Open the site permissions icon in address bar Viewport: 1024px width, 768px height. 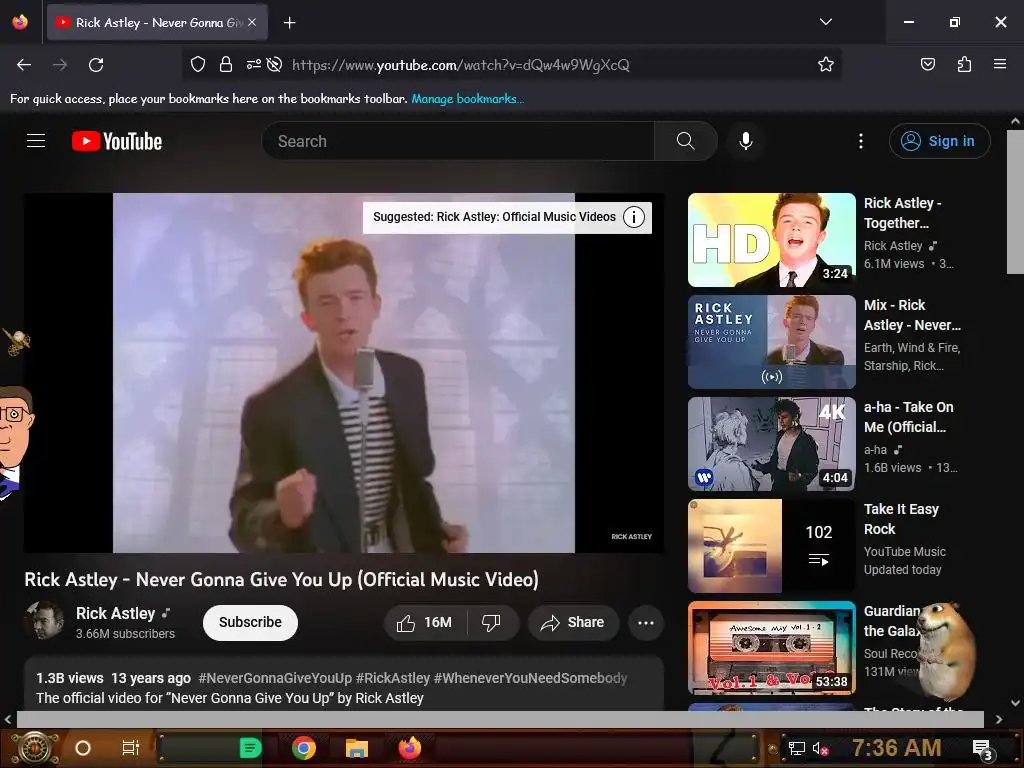point(253,64)
